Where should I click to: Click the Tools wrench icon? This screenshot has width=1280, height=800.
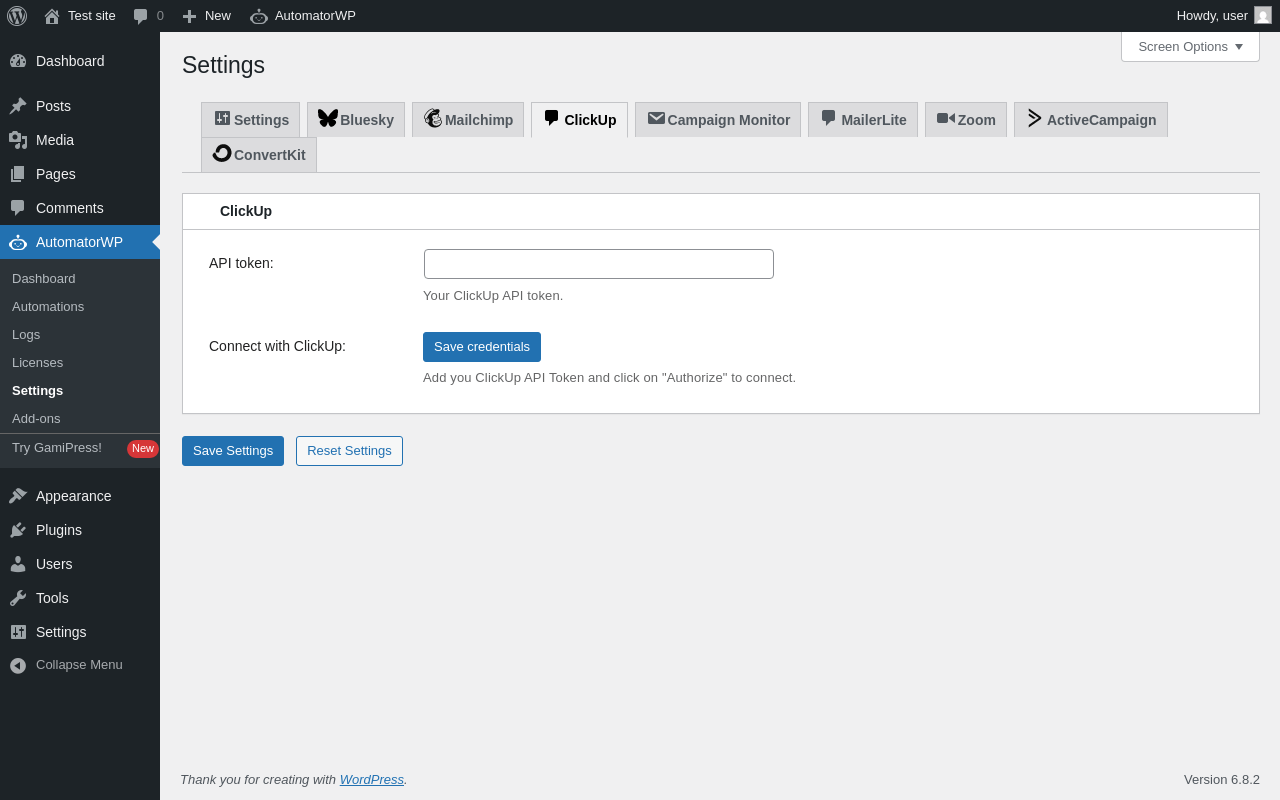coord(18,598)
